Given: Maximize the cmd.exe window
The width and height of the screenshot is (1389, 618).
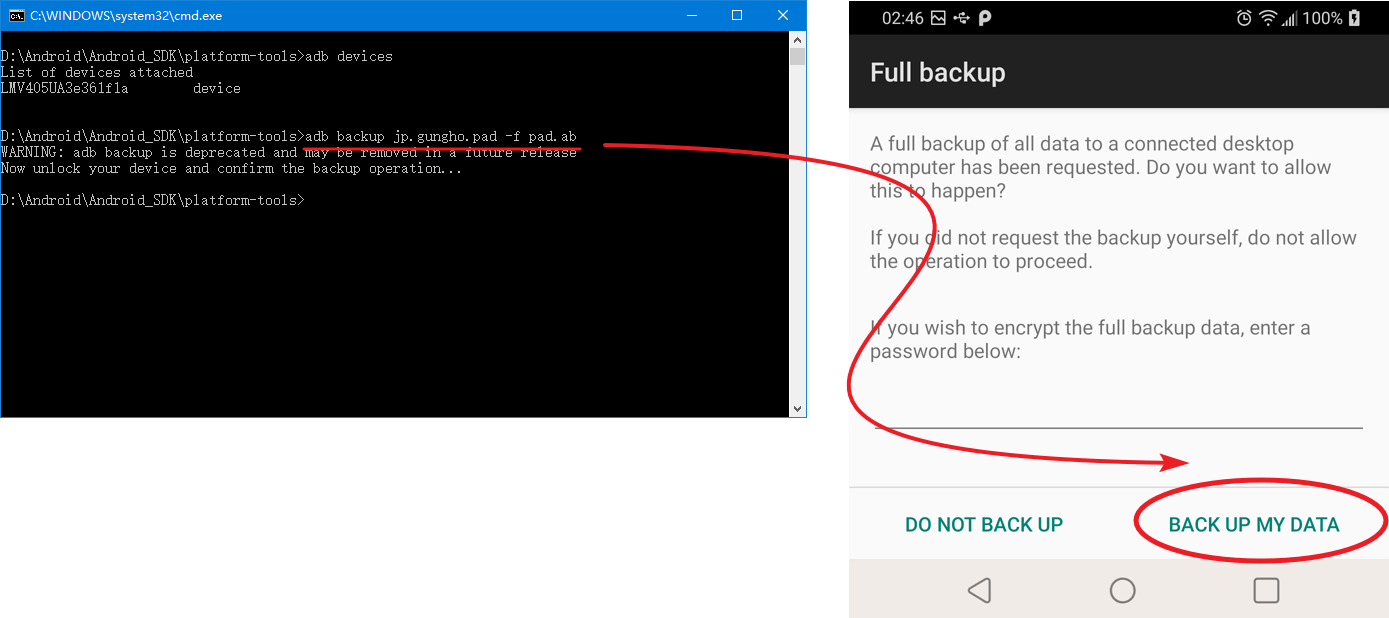Looking at the screenshot, I should pyautogui.click(x=737, y=15).
